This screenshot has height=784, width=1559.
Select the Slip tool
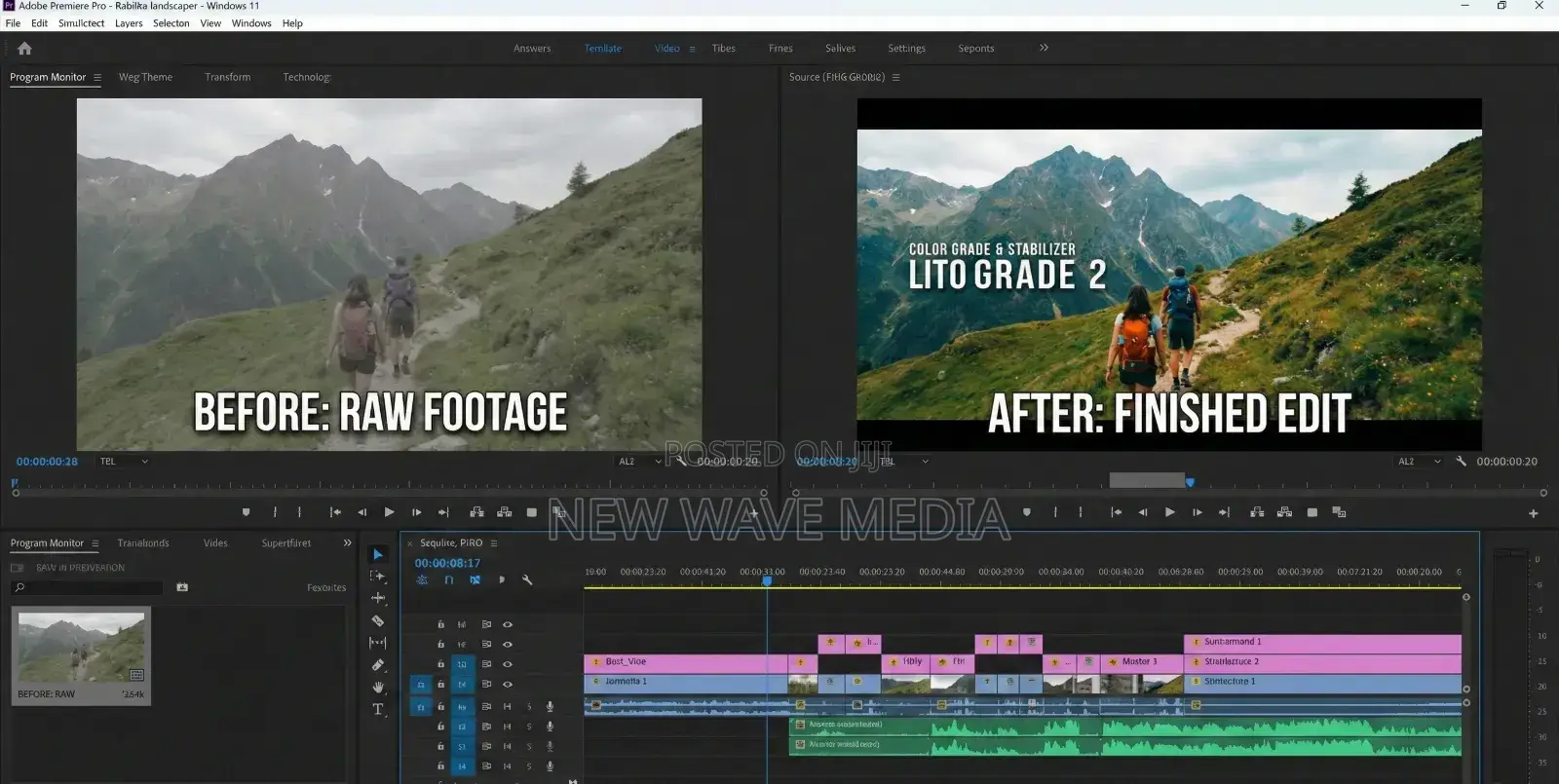pos(378,643)
